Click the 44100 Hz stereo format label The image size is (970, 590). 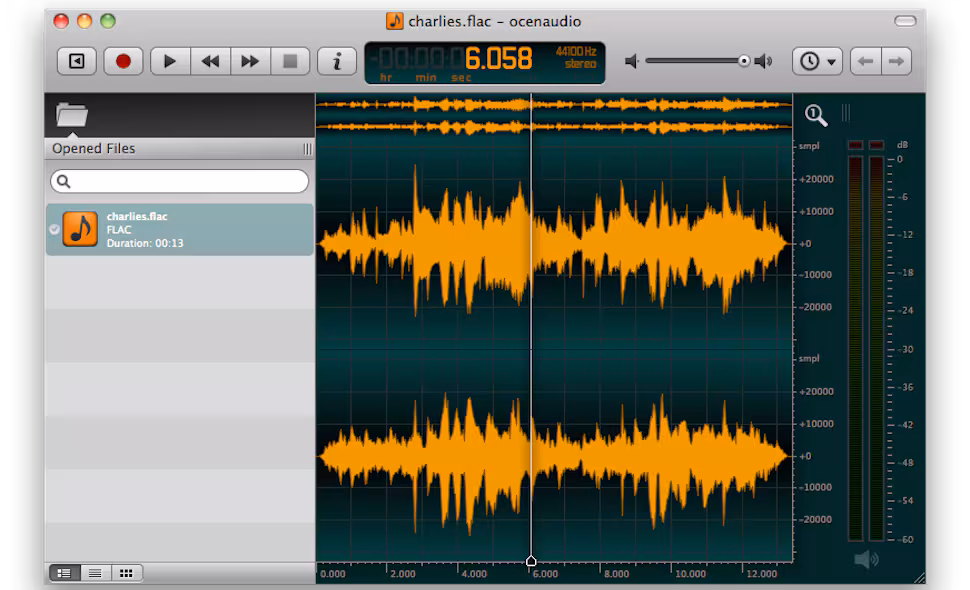(x=576, y=58)
